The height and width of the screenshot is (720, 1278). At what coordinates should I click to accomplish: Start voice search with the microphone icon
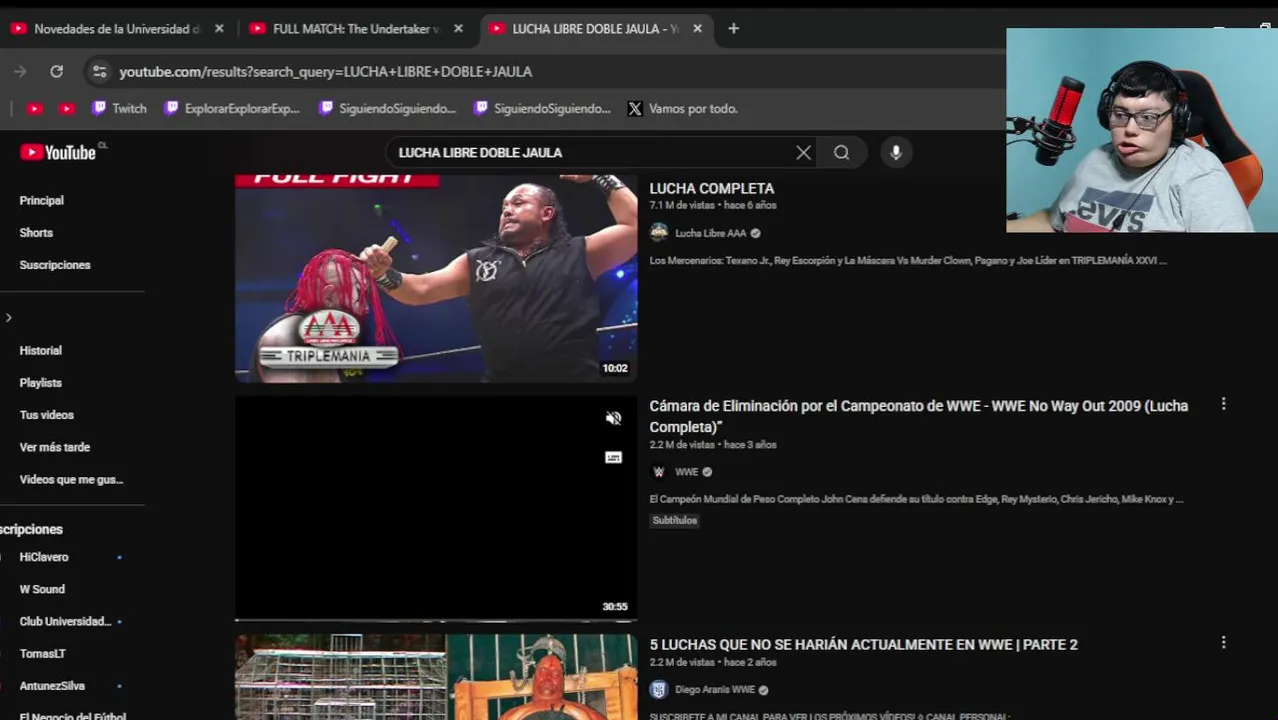(x=896, y=152)
